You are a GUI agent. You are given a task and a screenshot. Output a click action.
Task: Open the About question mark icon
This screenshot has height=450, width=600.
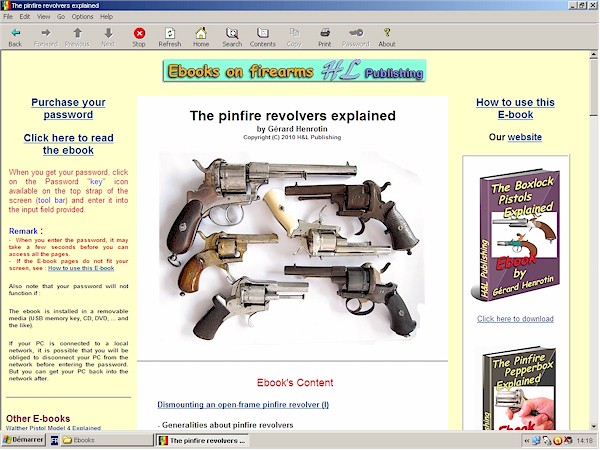coord(387,37)
